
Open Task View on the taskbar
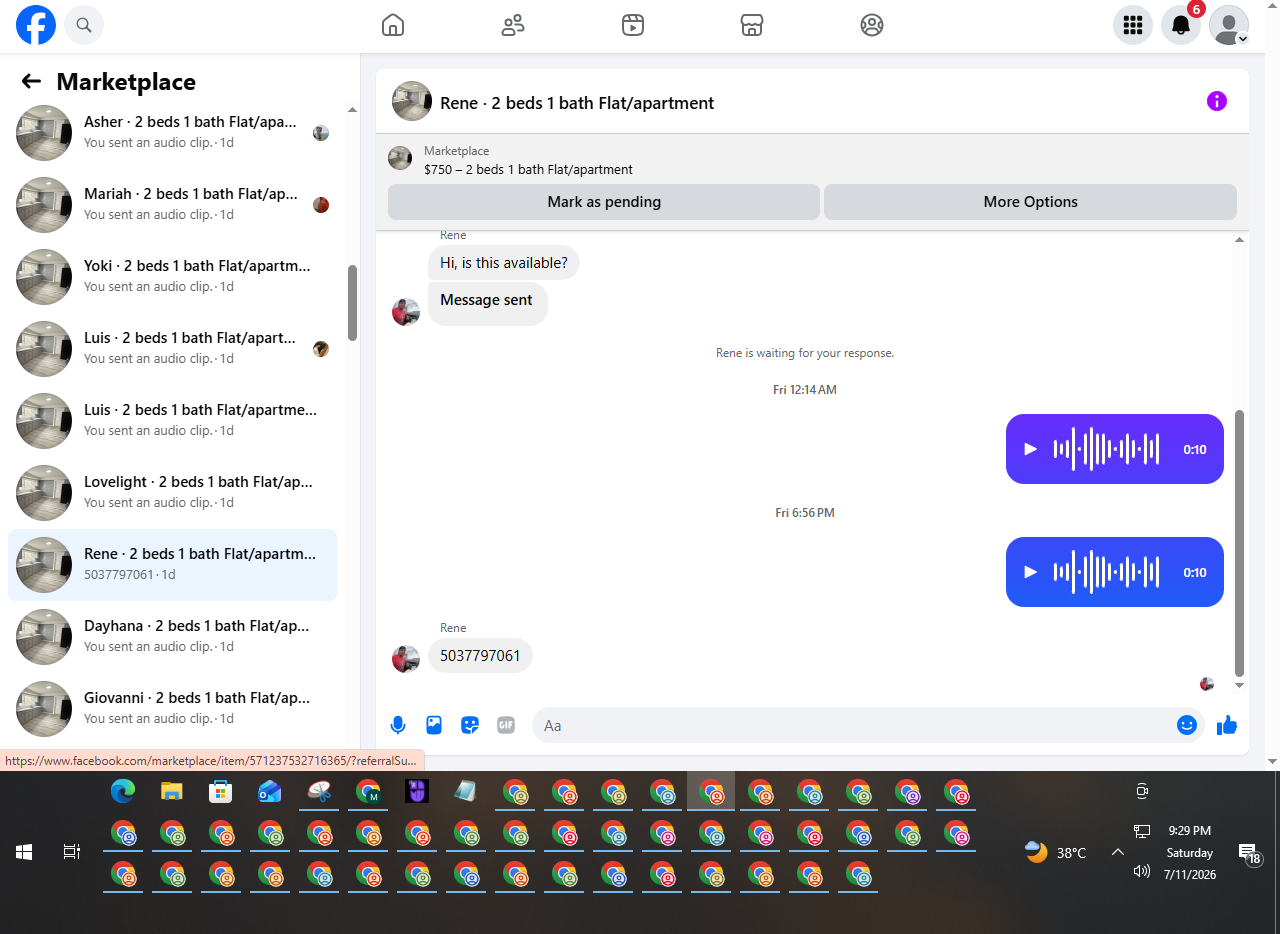click(72, 852)
